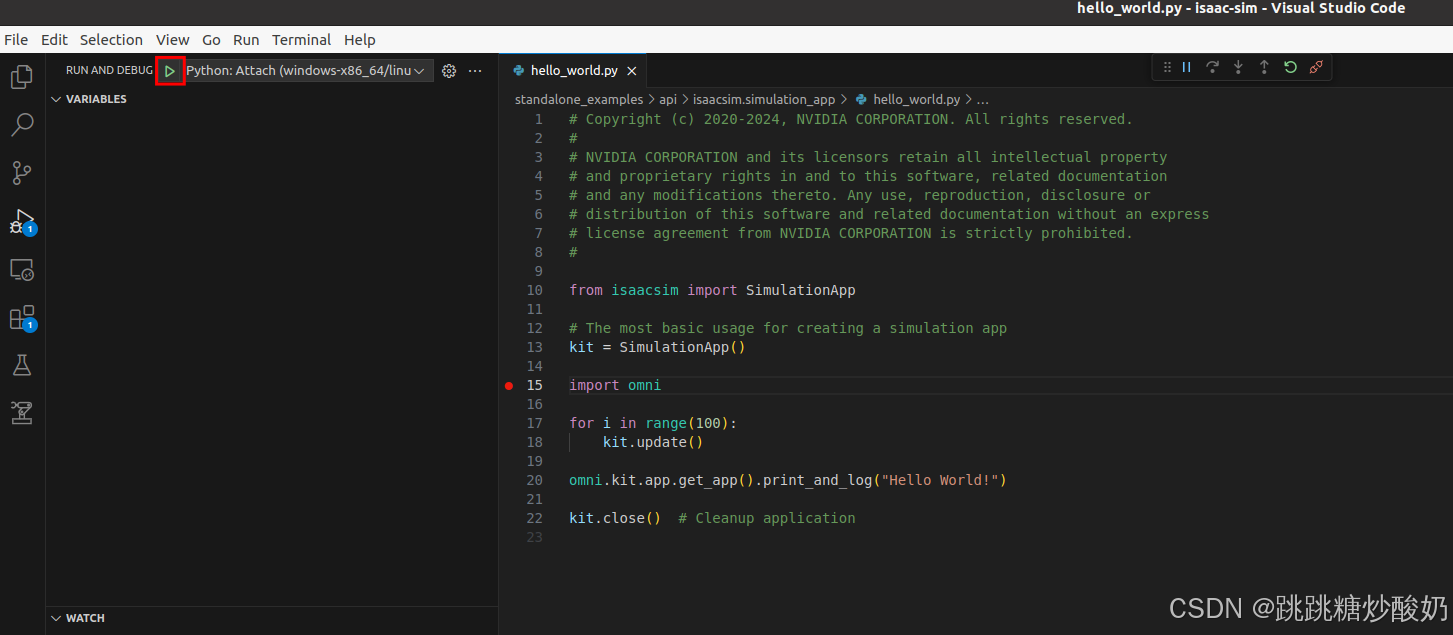1453x635 pixels.
Task: Restart the debug session
Action: [1290, 67]
